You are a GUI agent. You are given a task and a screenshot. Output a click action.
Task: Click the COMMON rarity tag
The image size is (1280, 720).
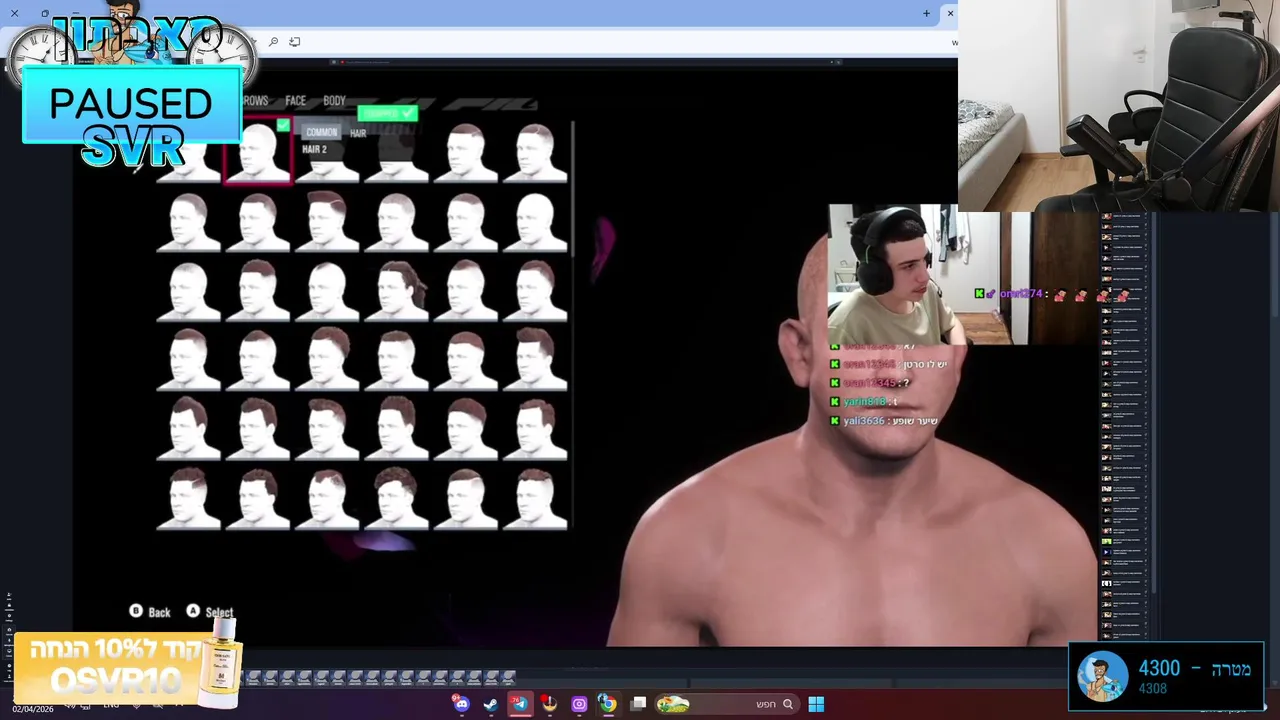(x=321, y=132)
